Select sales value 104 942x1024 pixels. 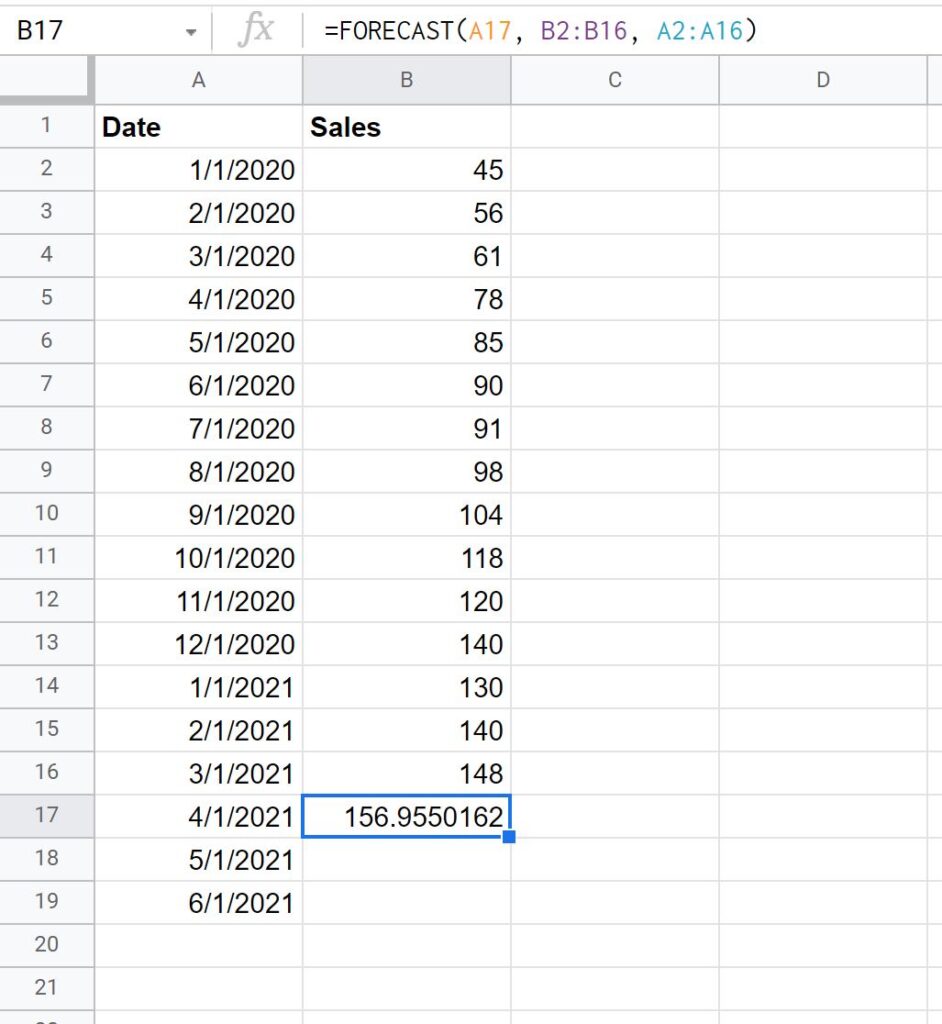pyautogui.click(x=406, y=515)
